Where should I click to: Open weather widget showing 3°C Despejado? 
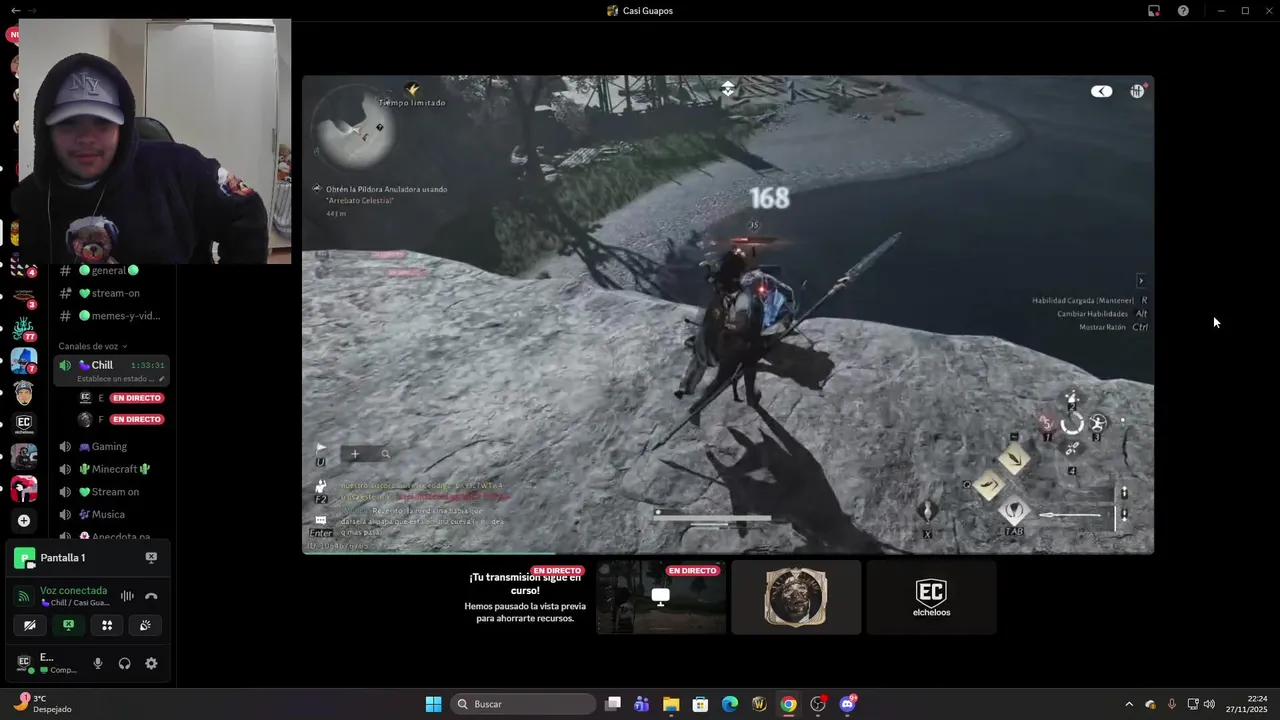pos(42,704)
